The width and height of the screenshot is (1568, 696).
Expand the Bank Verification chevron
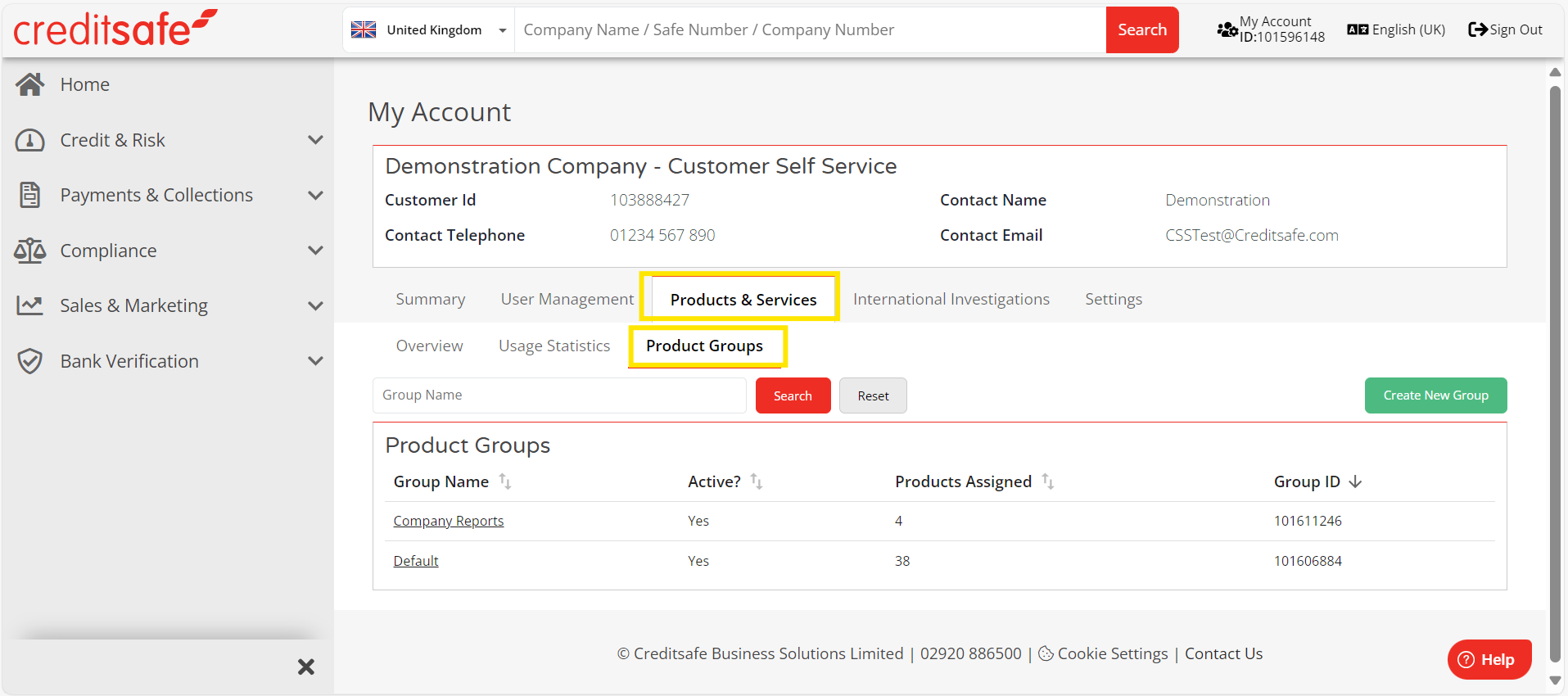315,361
